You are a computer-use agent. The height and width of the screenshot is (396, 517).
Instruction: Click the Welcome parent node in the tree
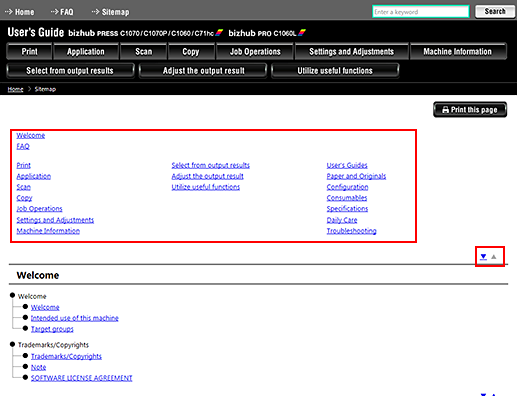(32, 296)
